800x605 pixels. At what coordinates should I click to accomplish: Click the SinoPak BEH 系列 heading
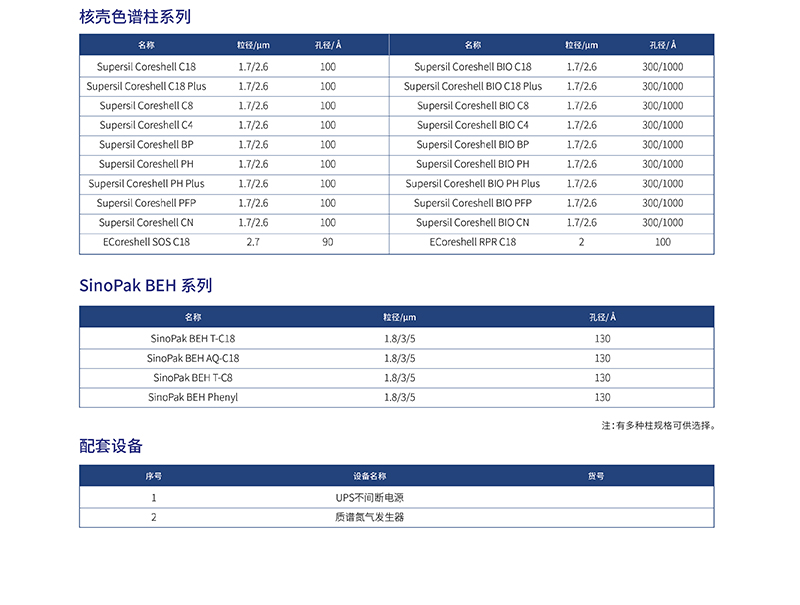pos(146,286)
